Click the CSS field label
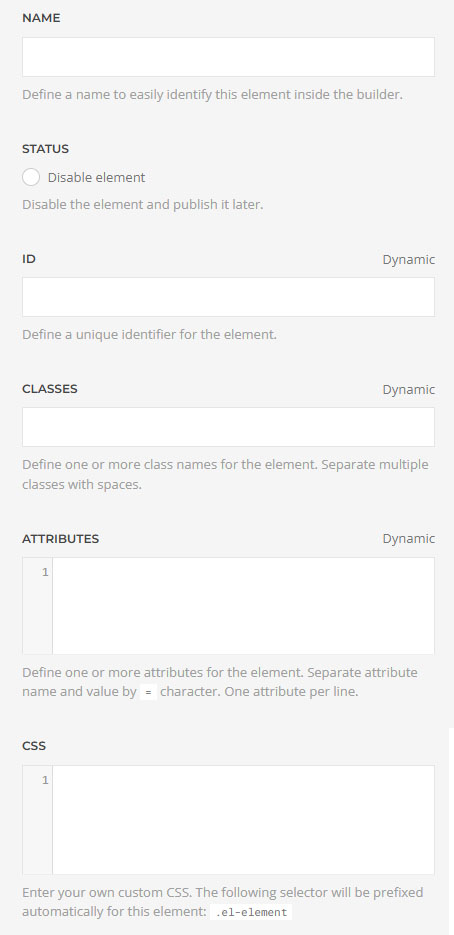 [34, 746]
